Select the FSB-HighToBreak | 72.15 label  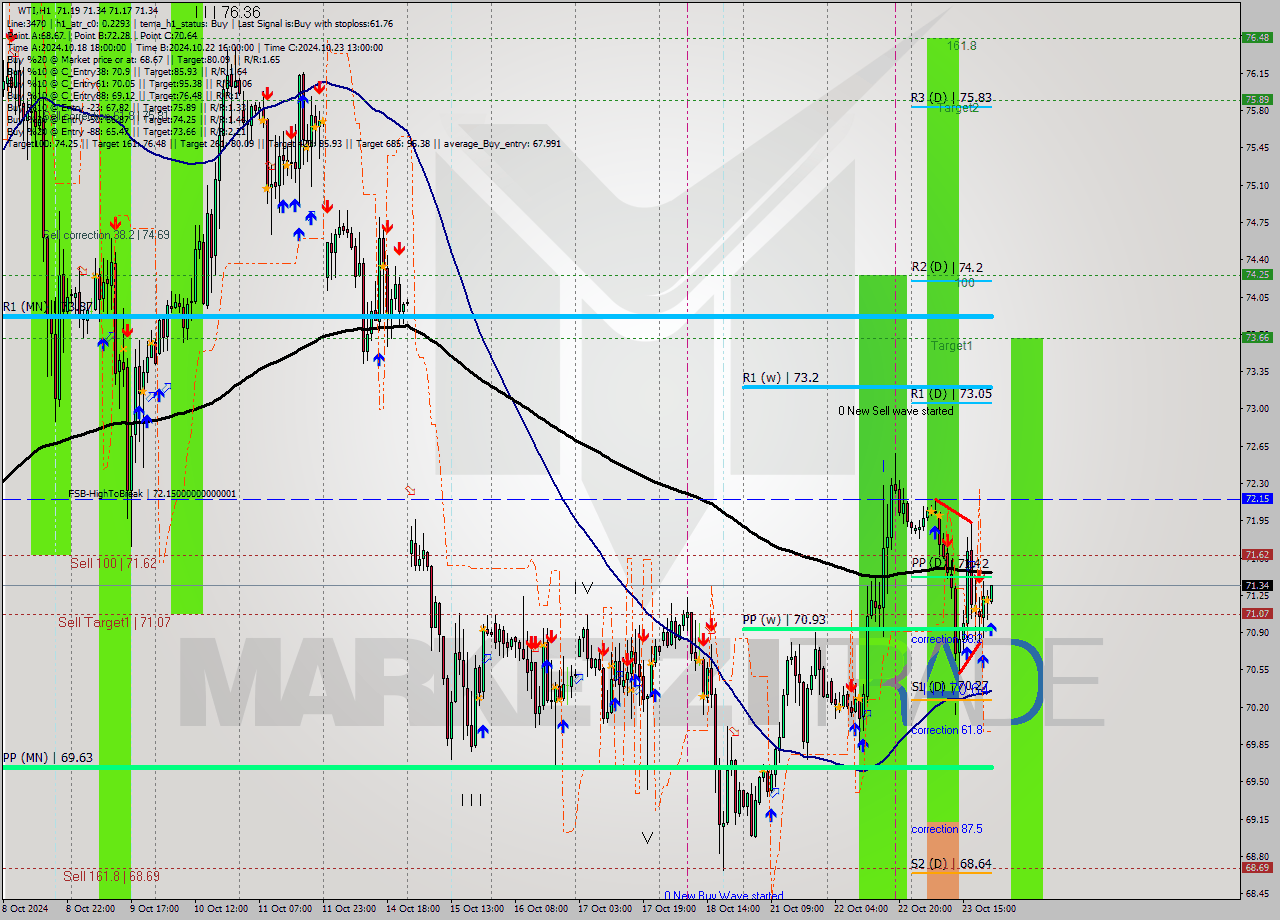152,494
